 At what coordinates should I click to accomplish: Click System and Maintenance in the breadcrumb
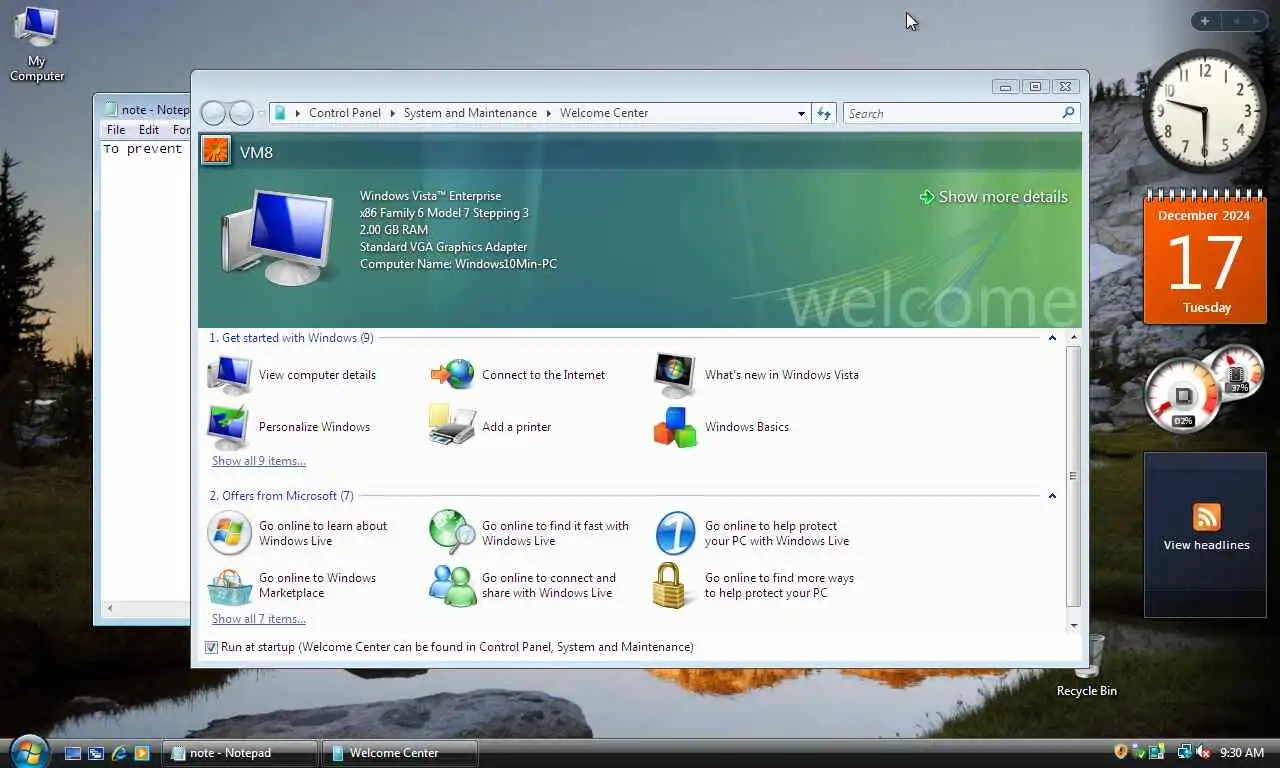470,113
